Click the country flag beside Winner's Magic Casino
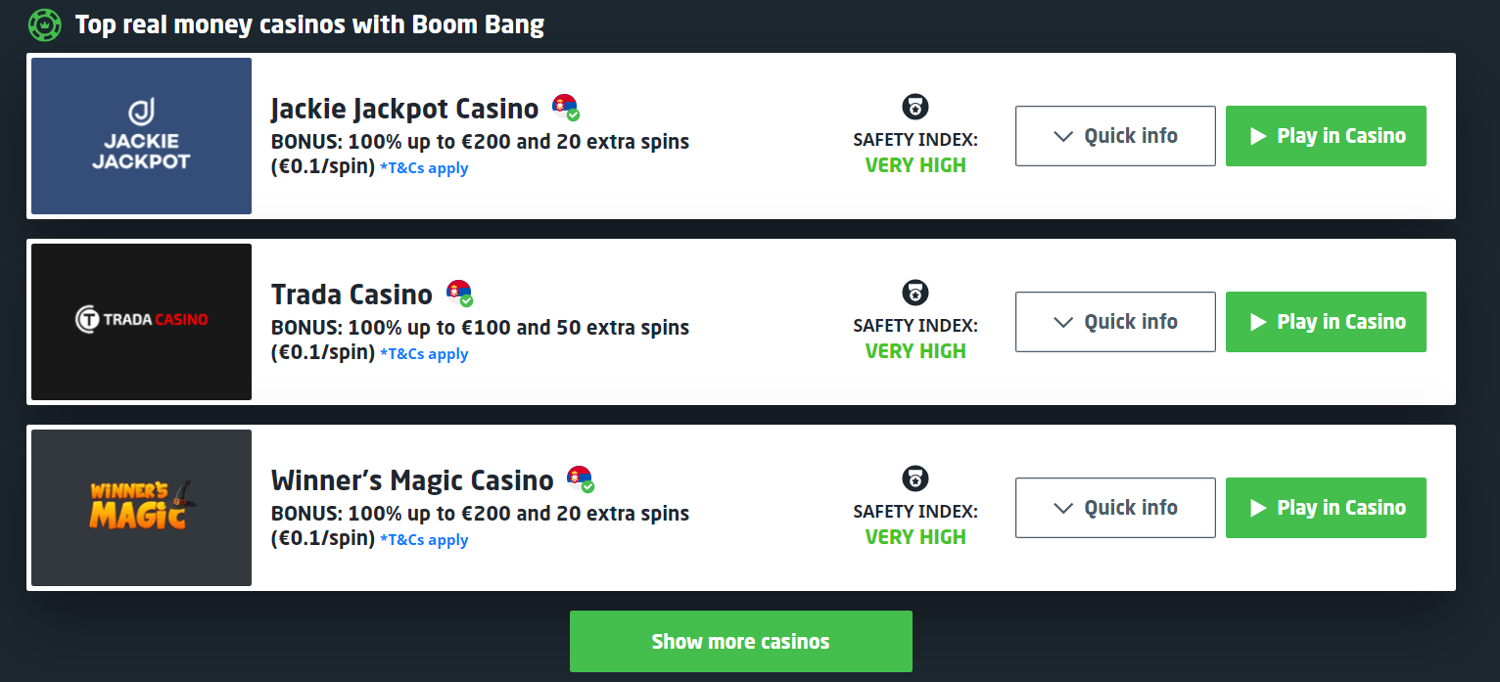Viewport: 1500px width, 682px height. [x=580, y=479]
